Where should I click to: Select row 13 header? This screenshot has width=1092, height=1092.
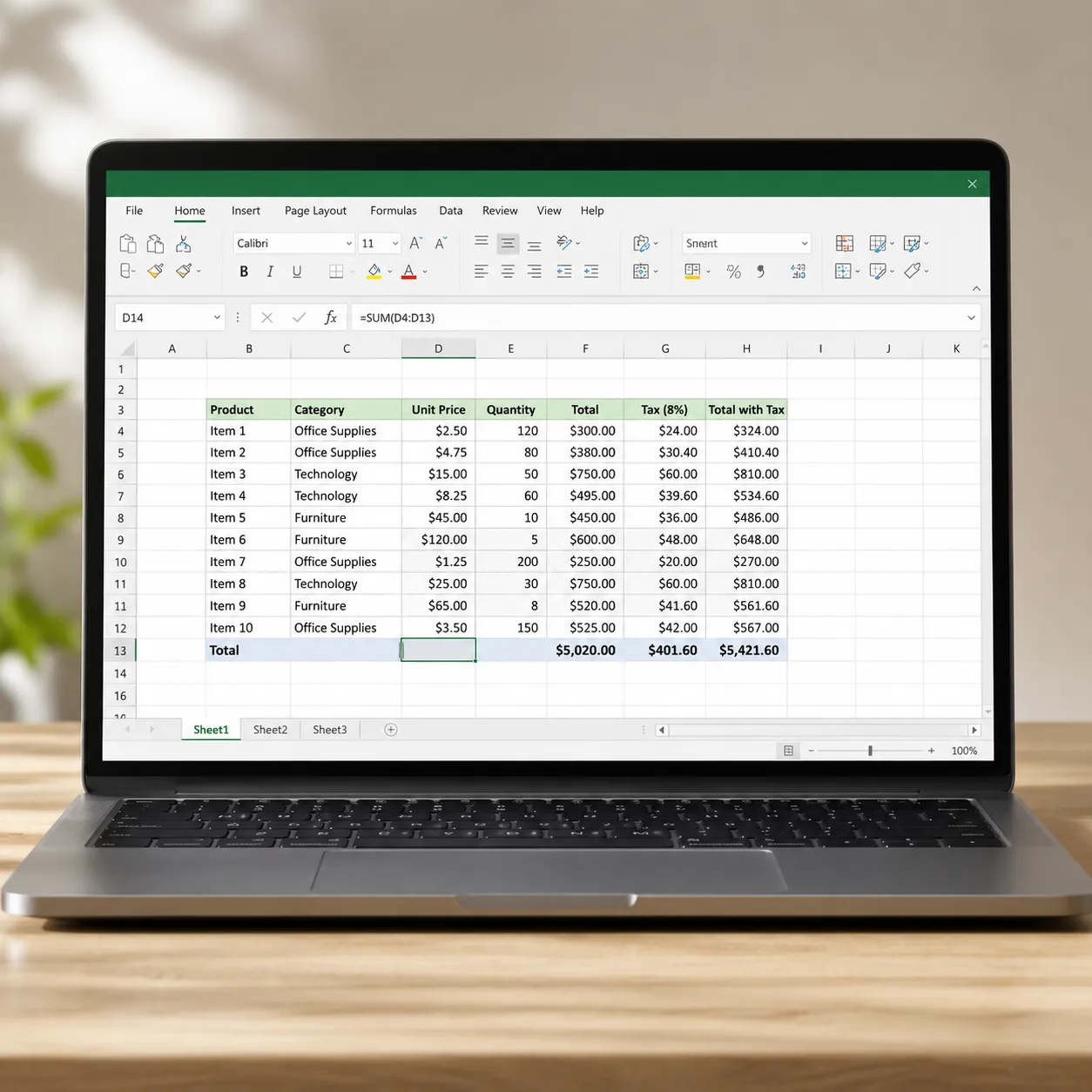[120, 650]
